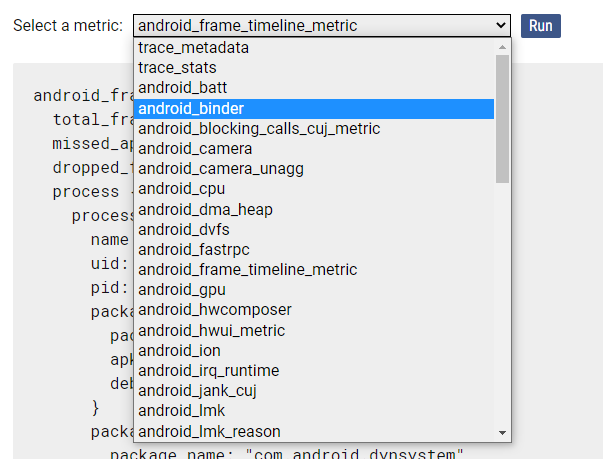This screenshot has width=603, height=459.
Task: Pick android_dvfs from dropdown list
Action: tap(183, 229)
